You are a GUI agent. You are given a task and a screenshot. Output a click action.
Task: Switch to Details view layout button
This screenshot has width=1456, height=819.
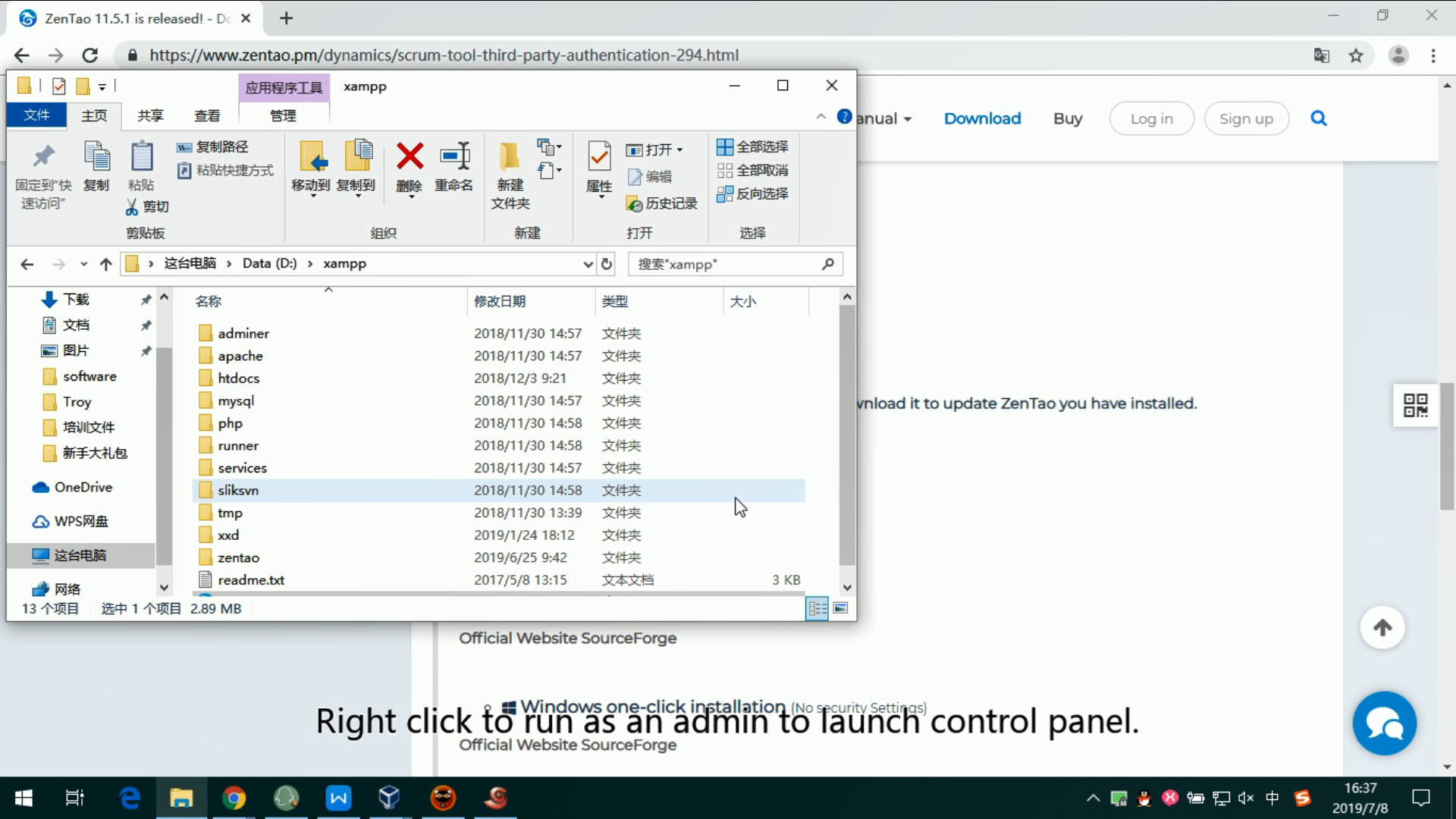pyautogui.click(x=817, y=608)
